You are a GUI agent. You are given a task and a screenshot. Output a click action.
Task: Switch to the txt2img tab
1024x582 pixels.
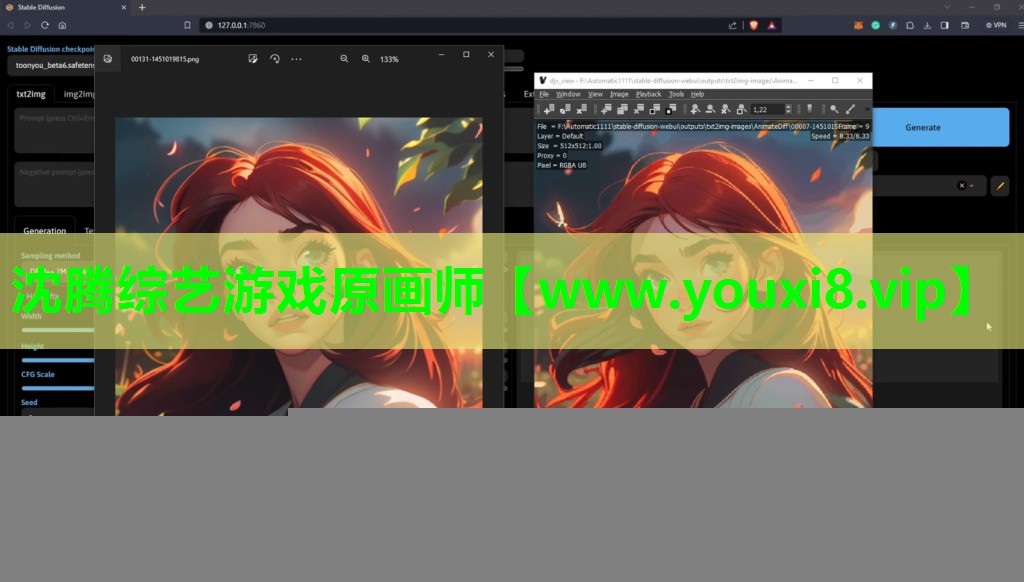[x=31, y=94]
